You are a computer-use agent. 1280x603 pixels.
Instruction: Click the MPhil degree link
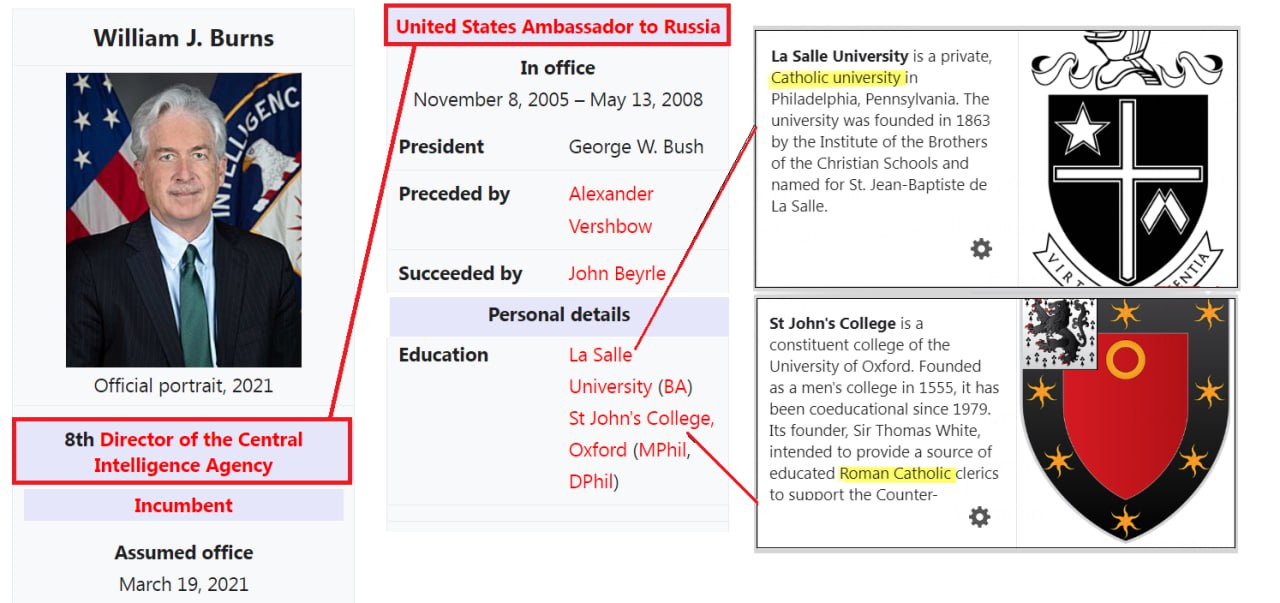pyautogui.click(x=662, y=450)
